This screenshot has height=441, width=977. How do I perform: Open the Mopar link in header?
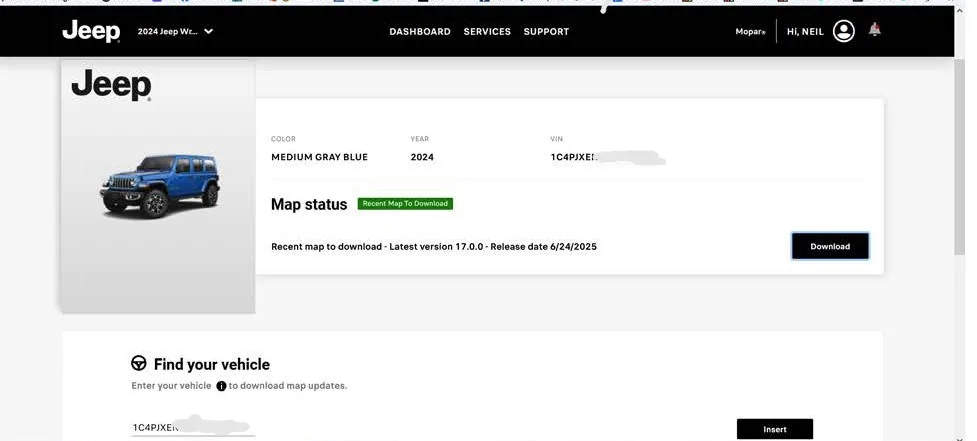750,32
